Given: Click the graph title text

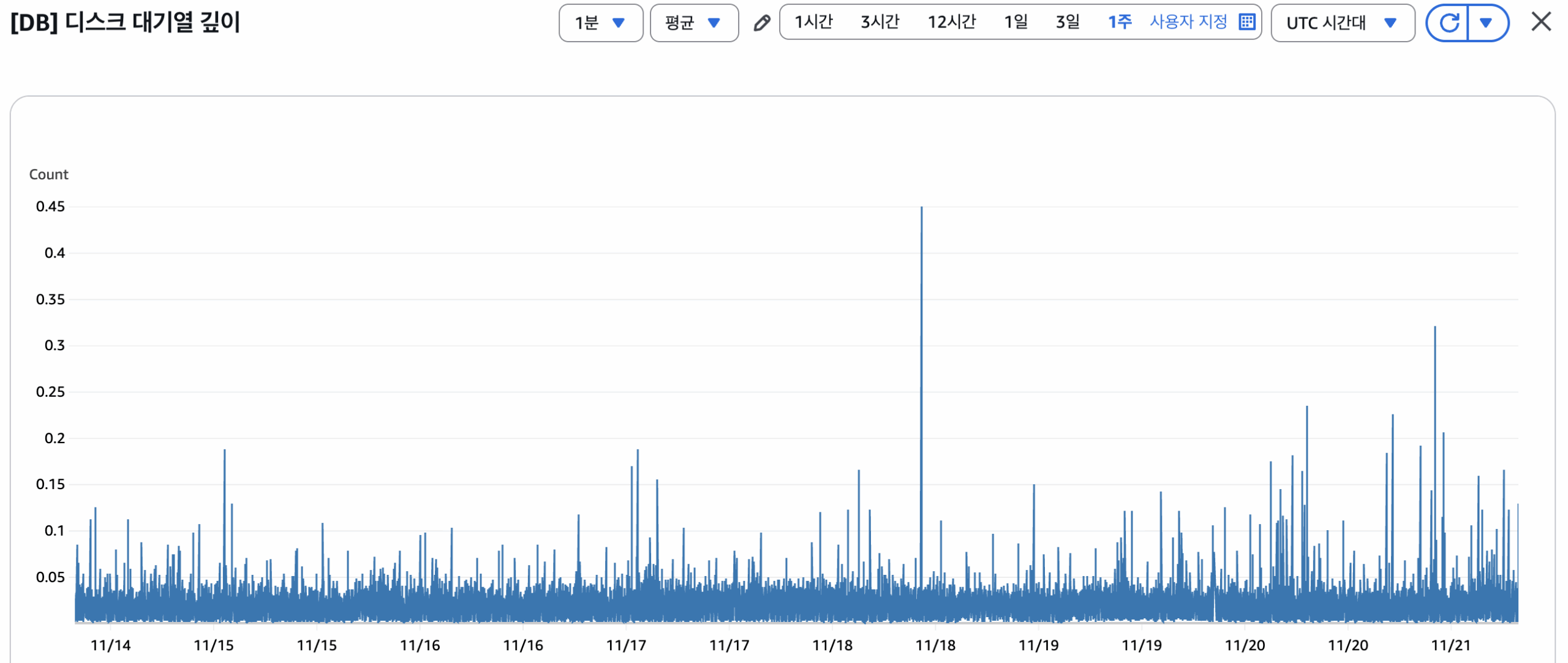Looking at the screenshot, I should (126, 23).
